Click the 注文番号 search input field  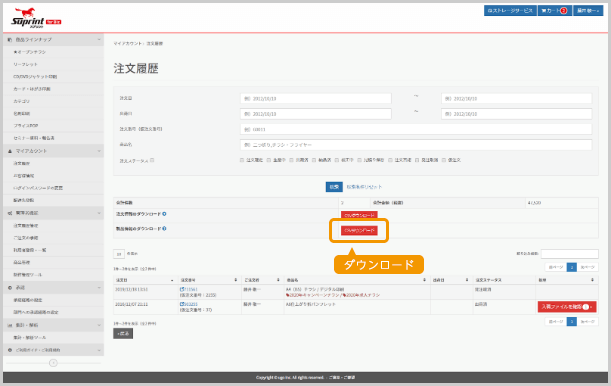[416, 129]
